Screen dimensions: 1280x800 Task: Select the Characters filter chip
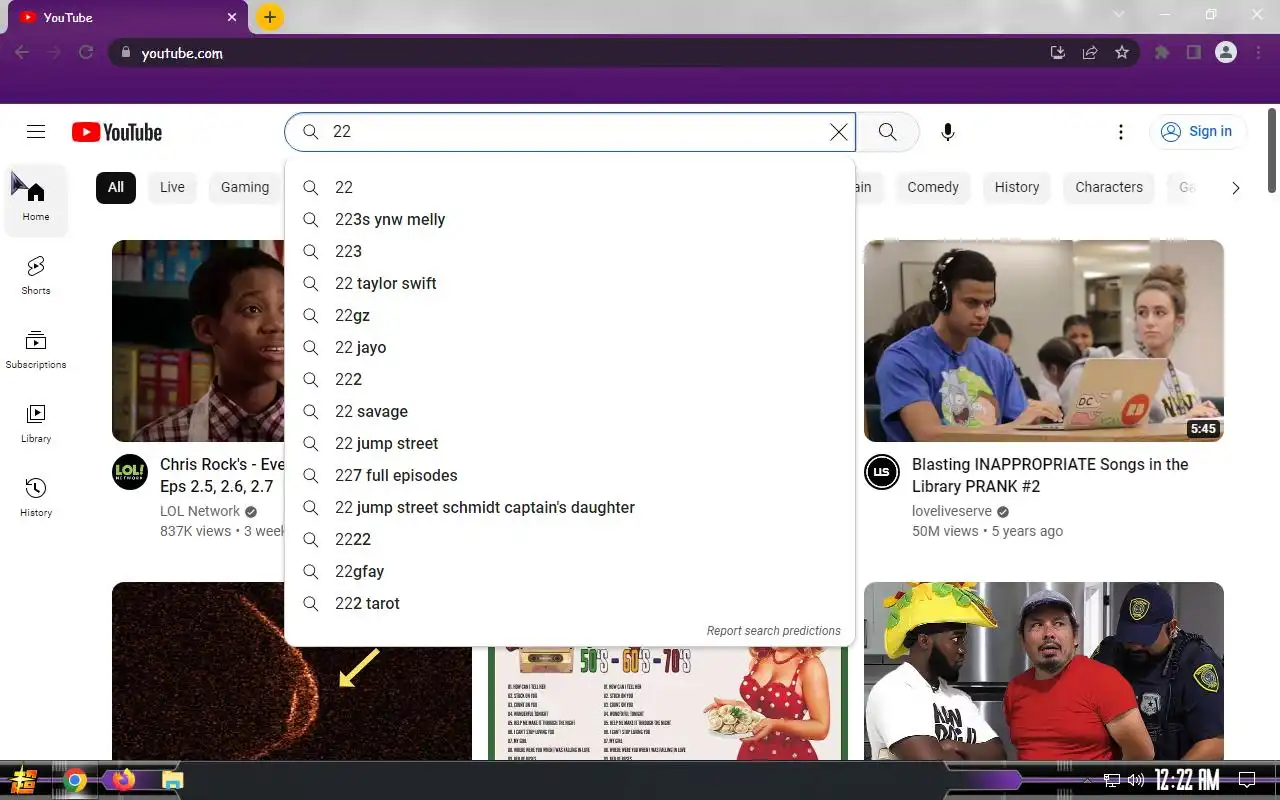pos(1109,187)
